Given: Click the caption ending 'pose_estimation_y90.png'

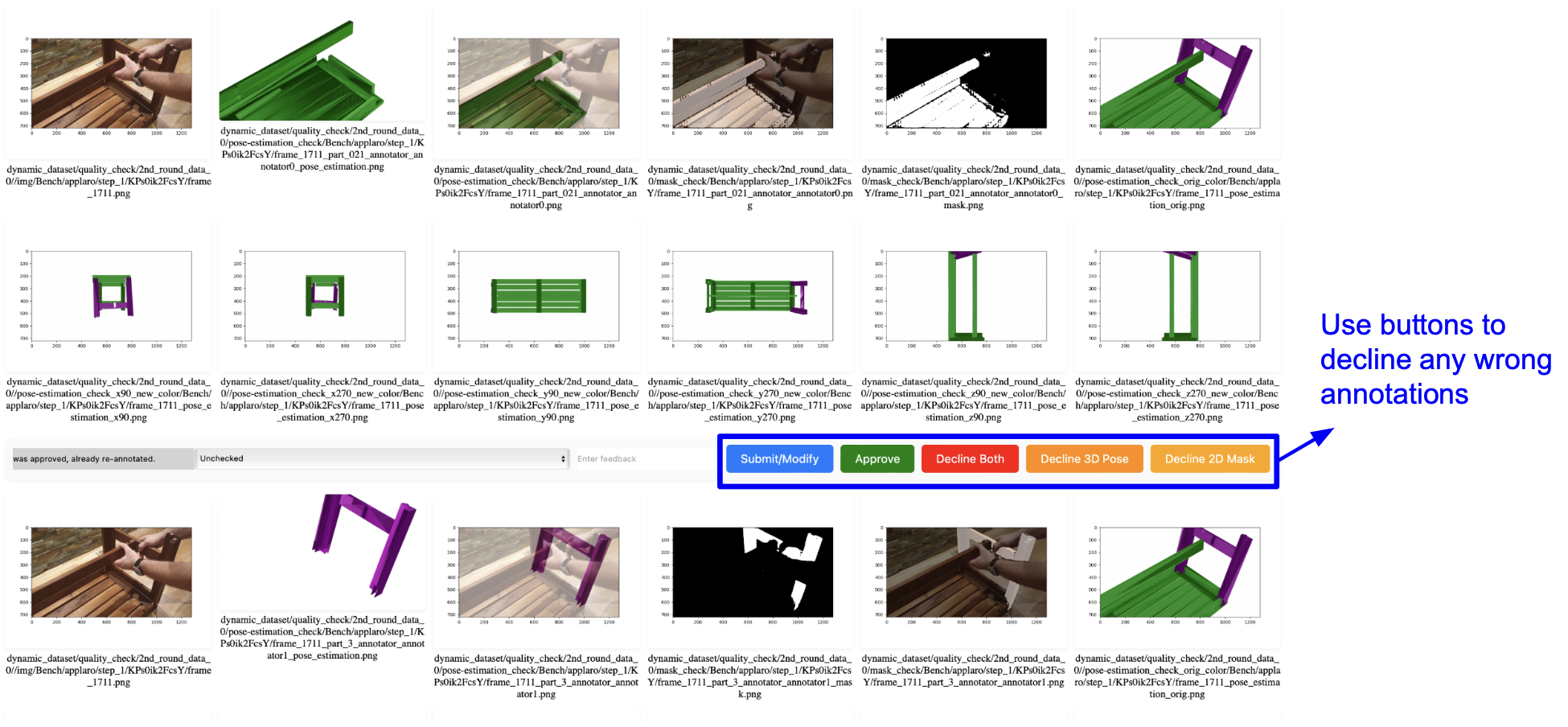Looking at the screenshot, I should (x=536, y=400).
